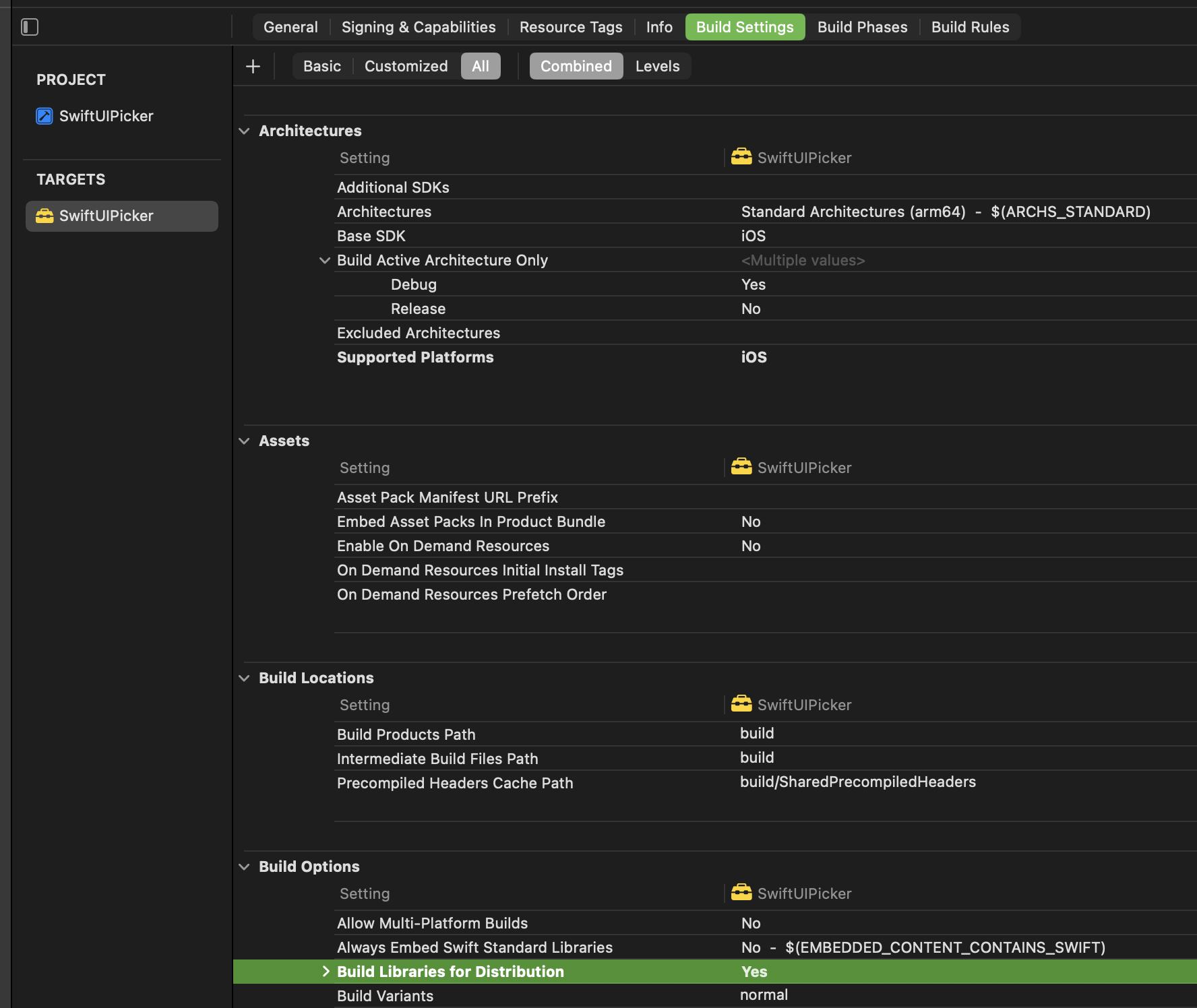Select SwiftUIPicker under TARGETS
Screen dimensions: 1197x1008
point(122,216)
